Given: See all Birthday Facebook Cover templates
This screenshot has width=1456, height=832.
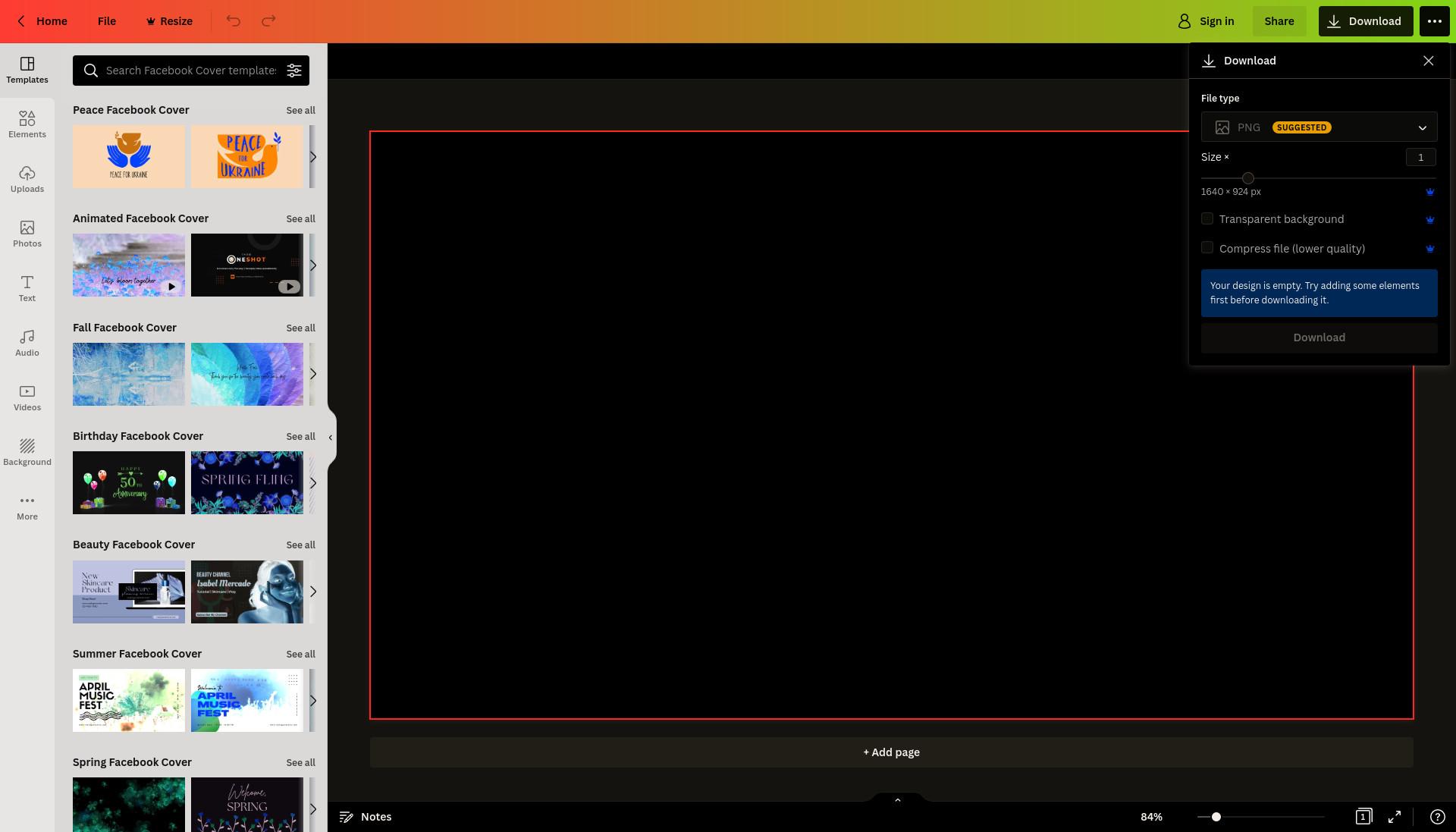Looking at the screenshot, I should pos(300,437).
